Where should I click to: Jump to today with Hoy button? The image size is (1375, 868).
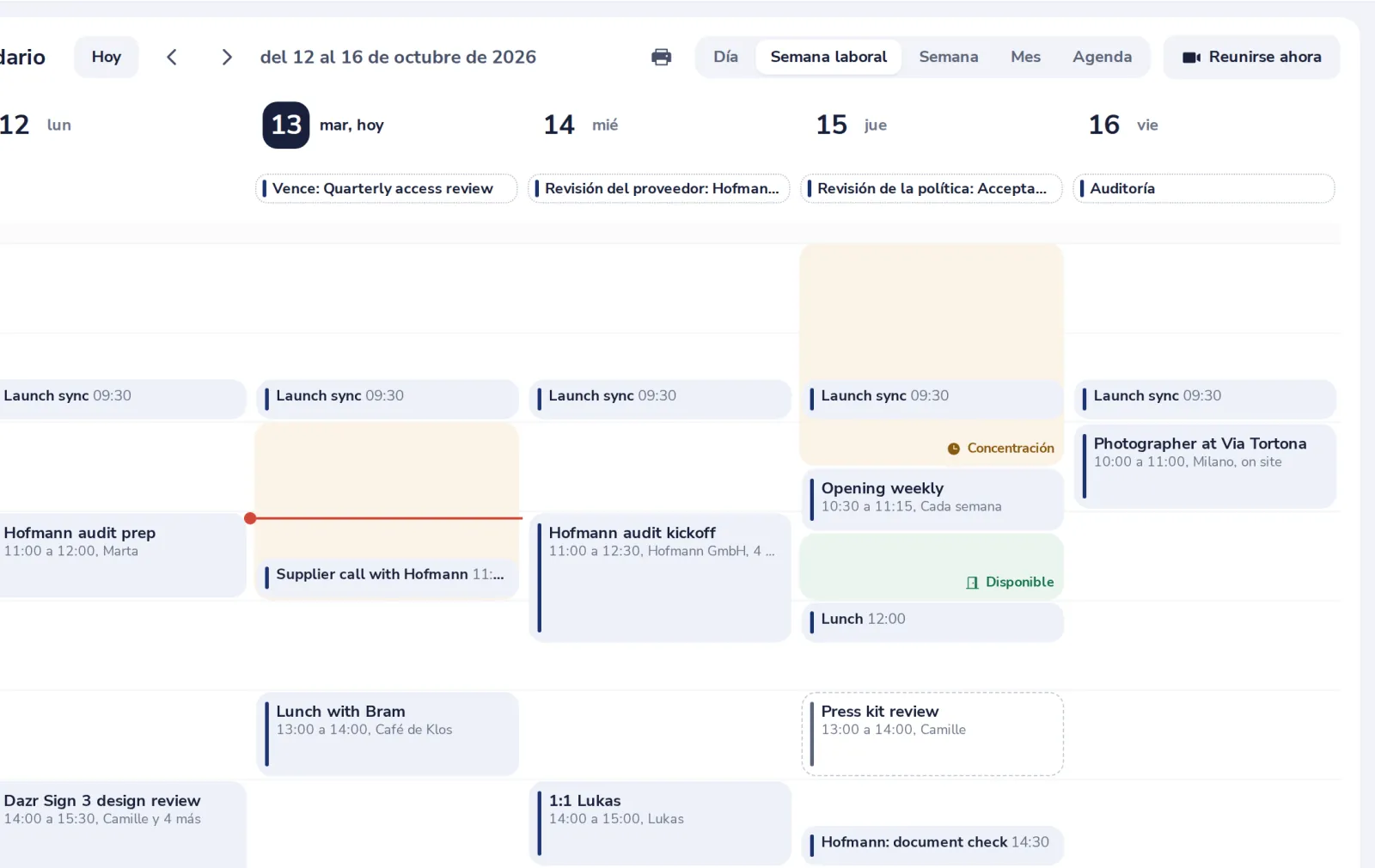pyautogui.click(x=106, y=57)
